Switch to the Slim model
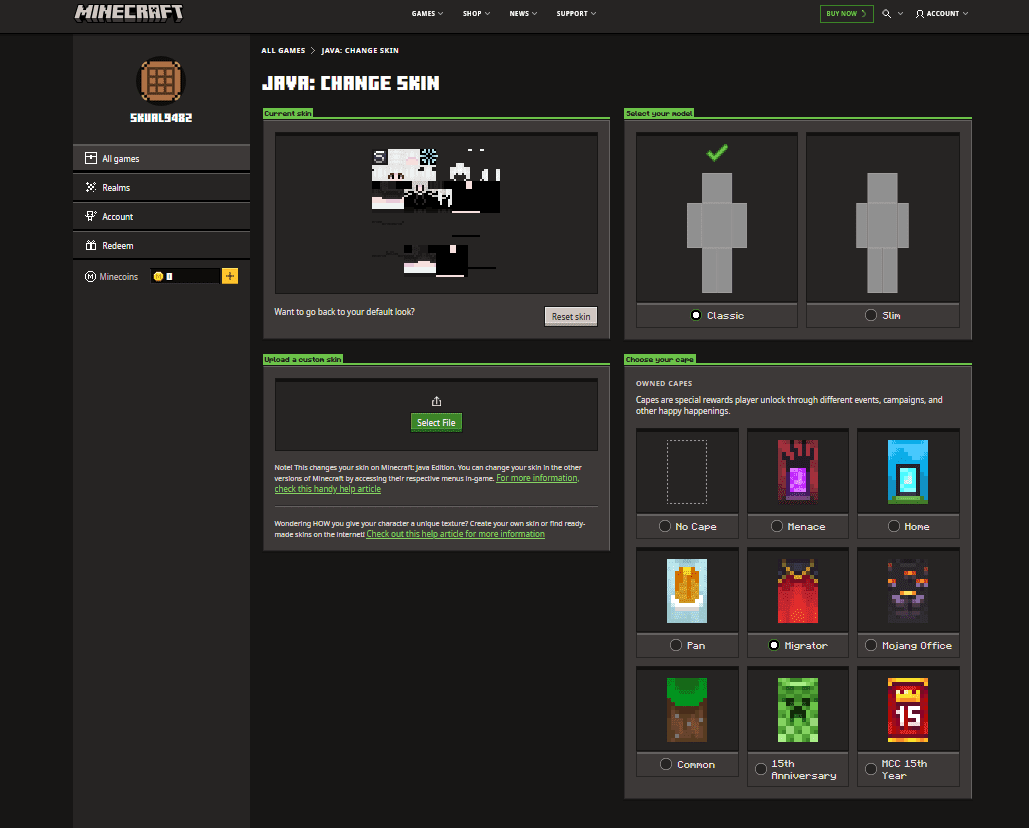Viewport: 1029px width, 828px height. coord(869,316)
